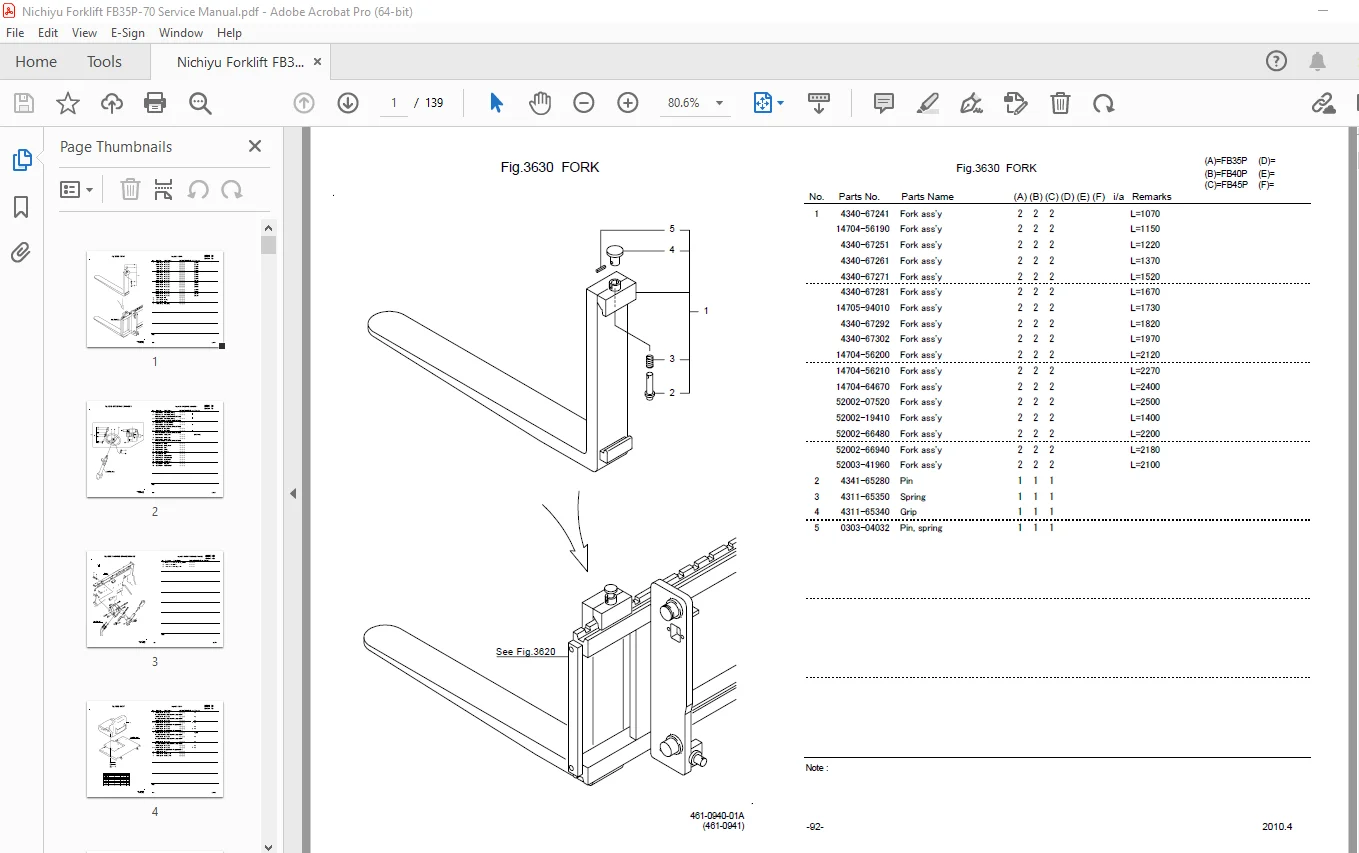Rotate thumbnails clockwise
The width and height of the screenshot is (1359, 853).
point(232,189)
